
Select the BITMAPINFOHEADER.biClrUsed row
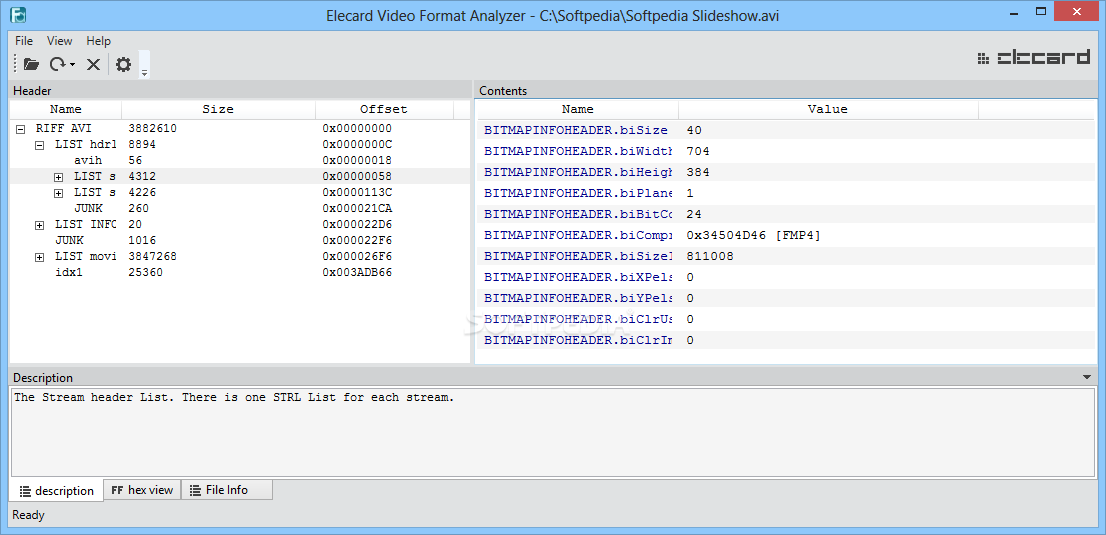tap(786, 319)
